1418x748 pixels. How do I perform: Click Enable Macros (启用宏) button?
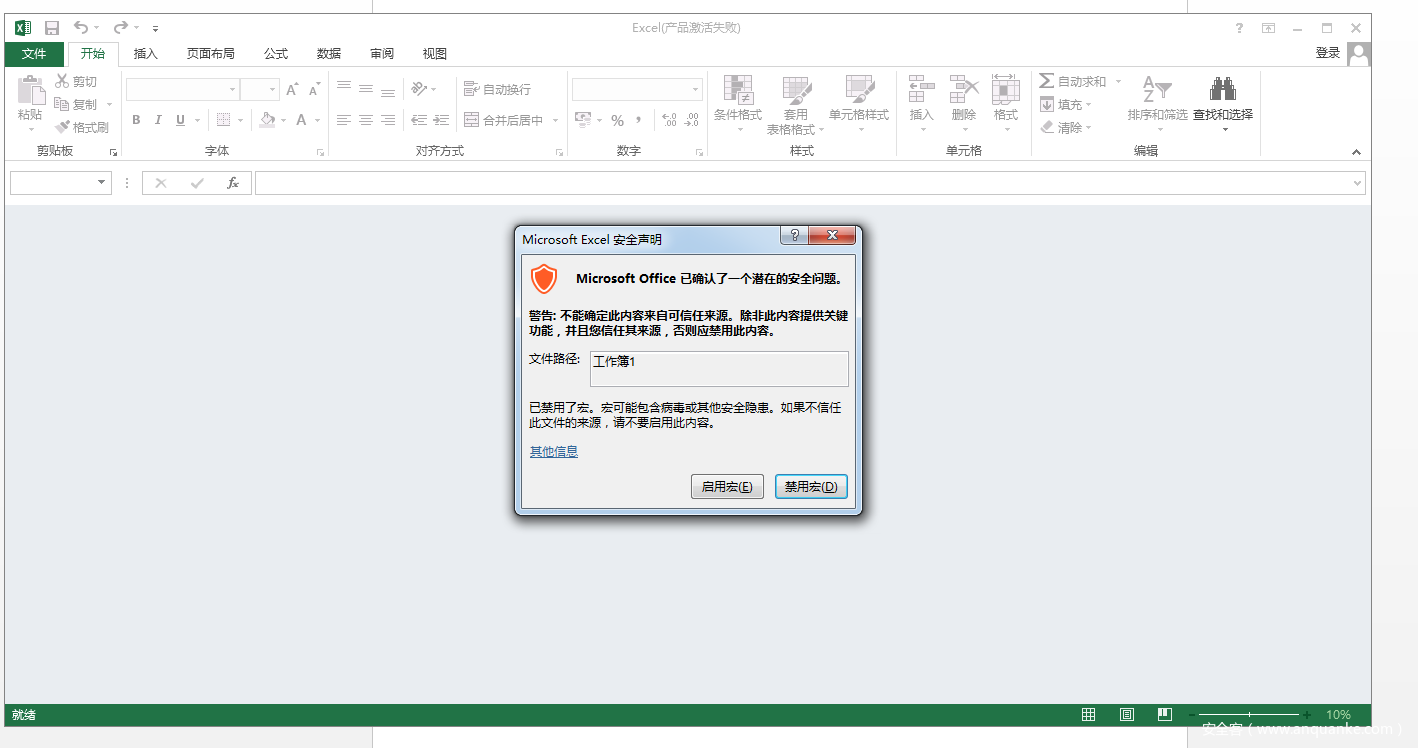point(727,487)
